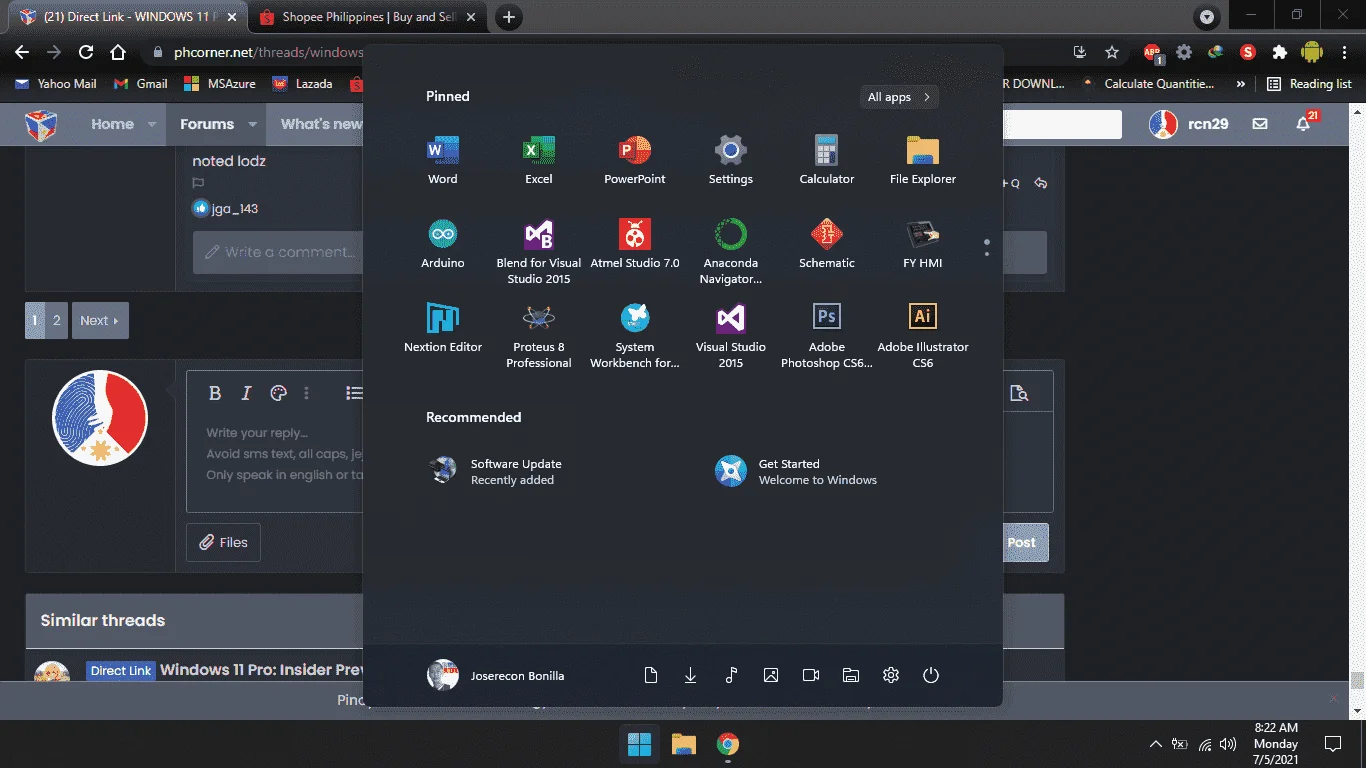The width and height of the screenshot is (1366, 768).
Task: Open Visual Studio 2015
Action: click(x=730, y=336)
